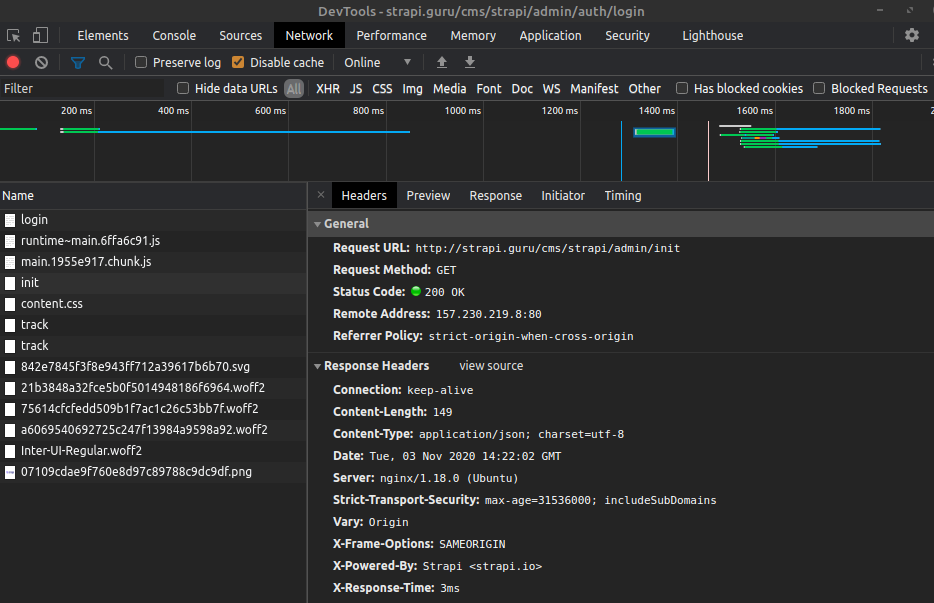Toggle the device toolbar icon

click(39, 35)
